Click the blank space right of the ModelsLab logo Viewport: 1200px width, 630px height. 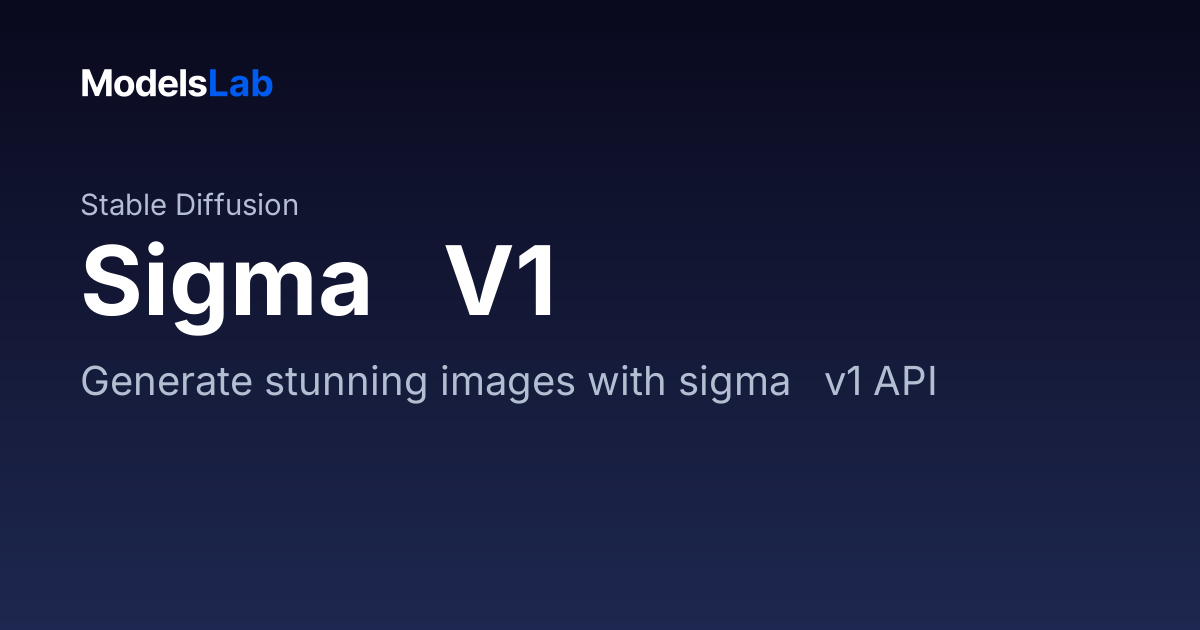(700, 84)
